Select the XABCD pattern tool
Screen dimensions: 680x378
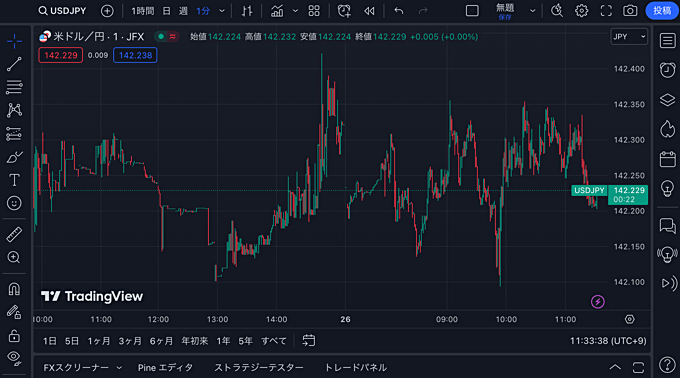14,110
